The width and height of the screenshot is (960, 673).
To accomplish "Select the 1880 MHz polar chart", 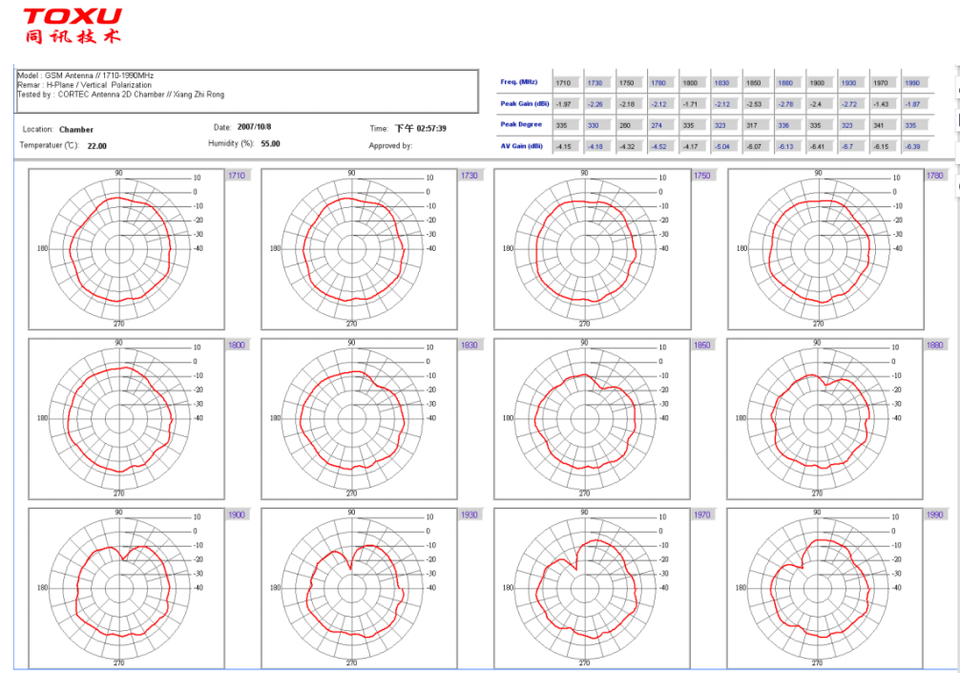I will click(x=825, y=419).
